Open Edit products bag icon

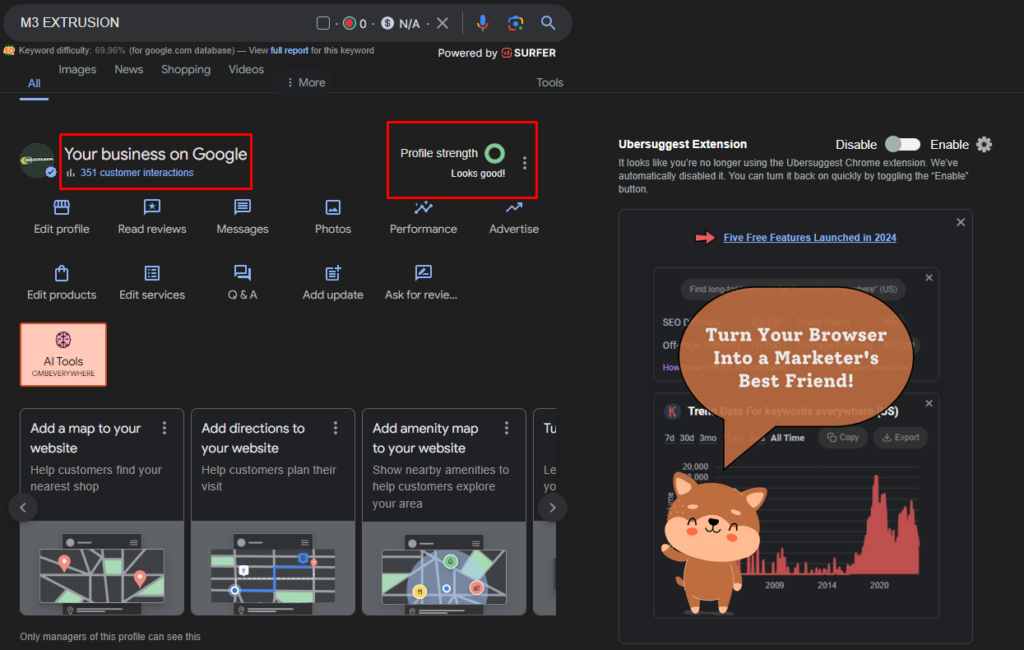61,273
